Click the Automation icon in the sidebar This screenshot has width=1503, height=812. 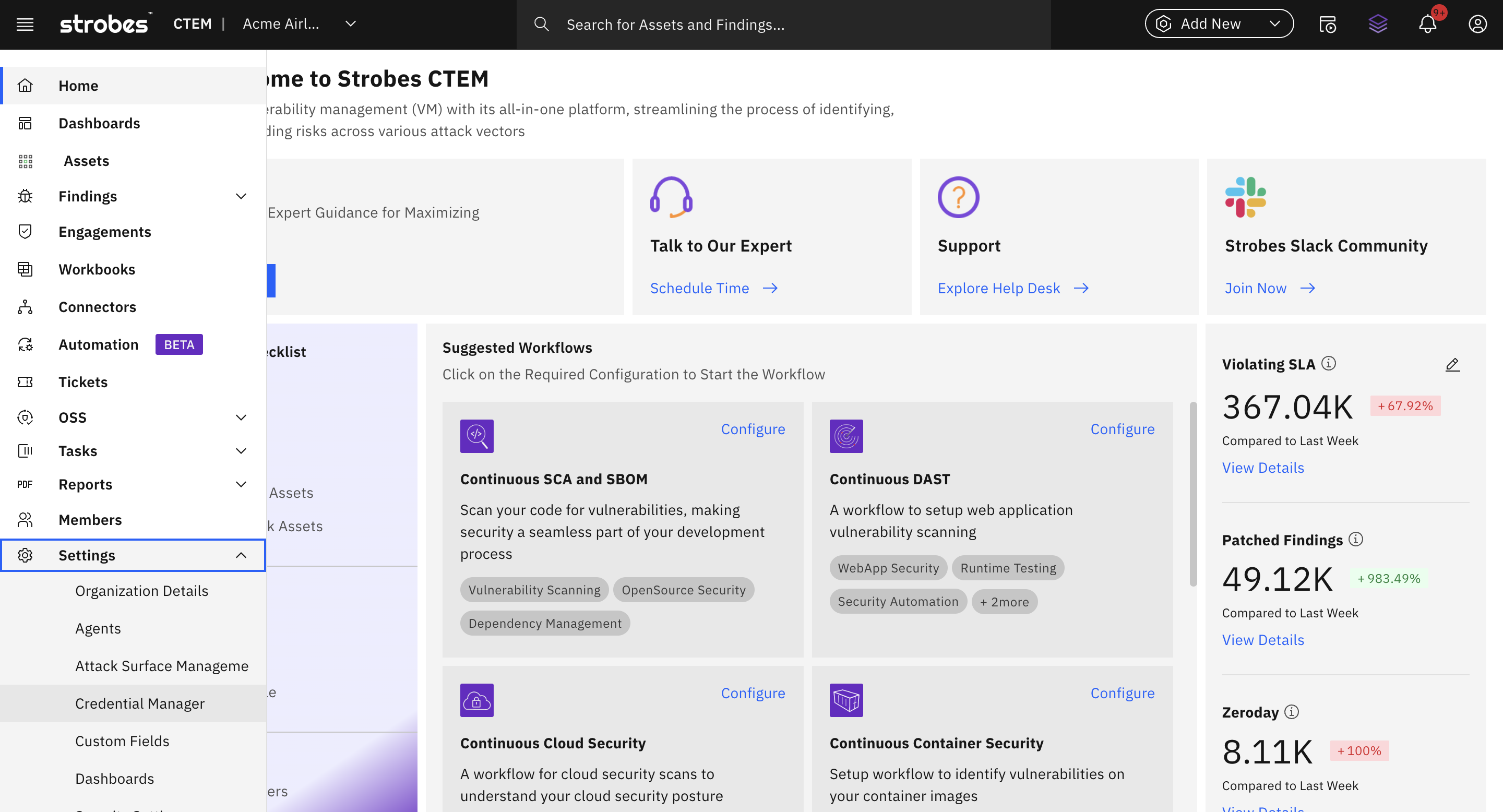click(25, 344)
